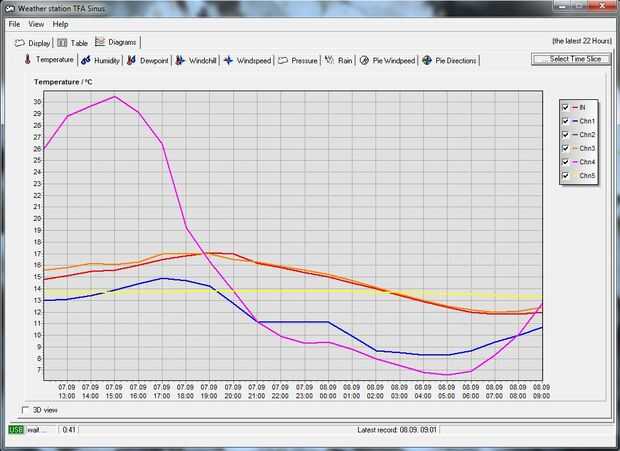Toggle the Chn5 series checkbox

point(565,175)
